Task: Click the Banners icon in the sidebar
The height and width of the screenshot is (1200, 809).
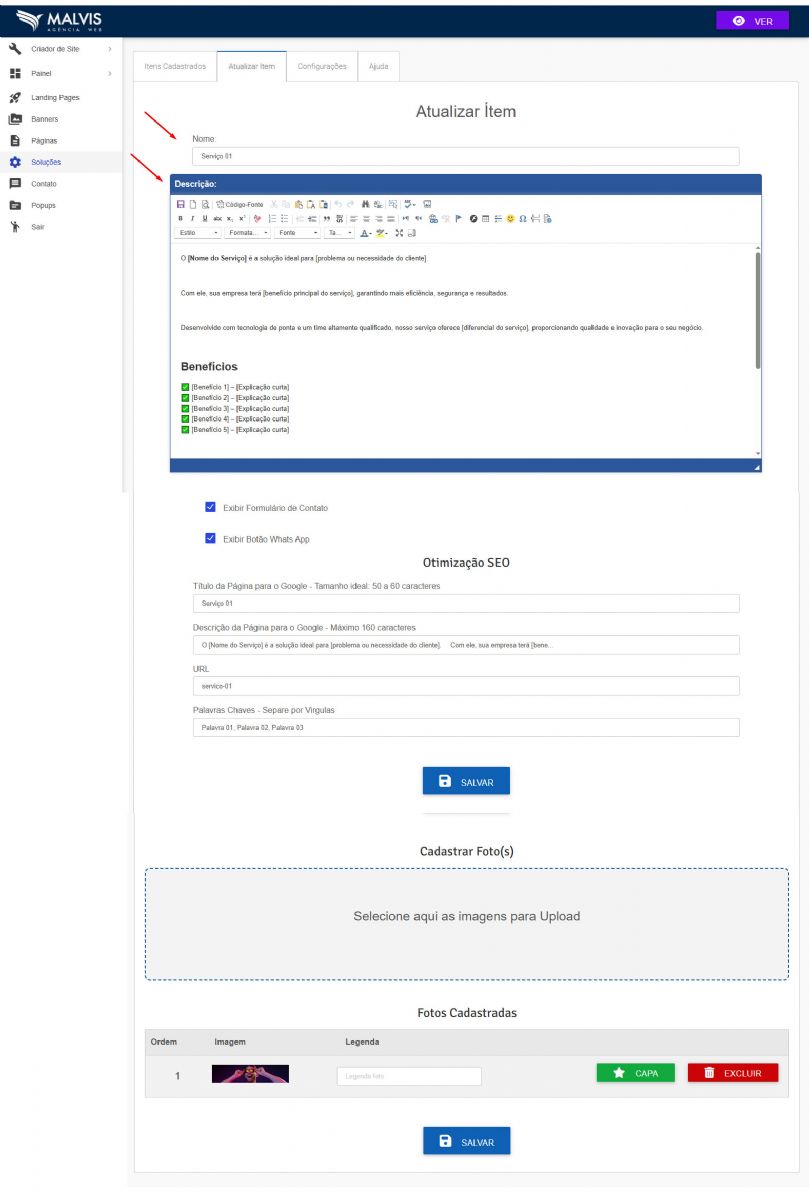Action: click(15, 119)
